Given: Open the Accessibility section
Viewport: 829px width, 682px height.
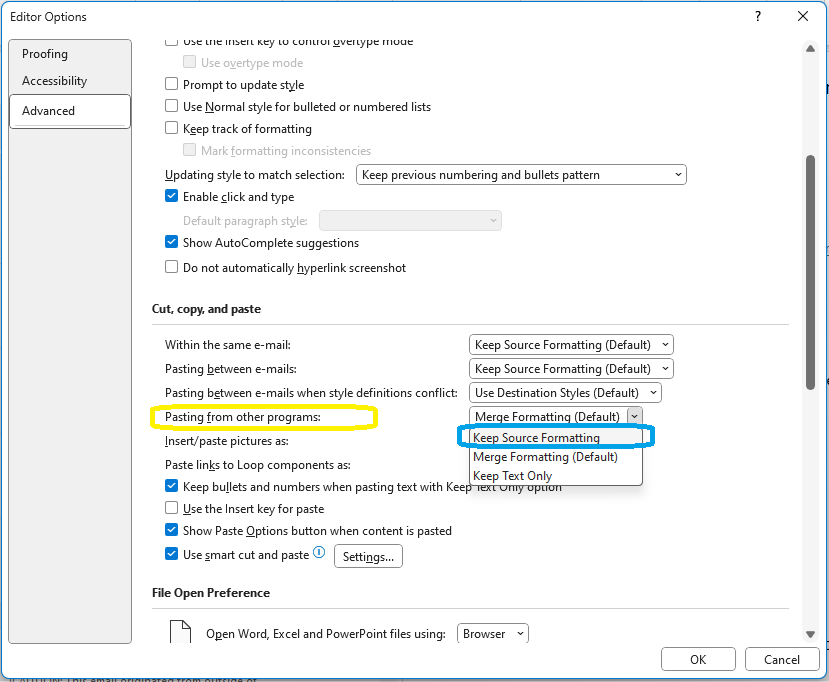Looking at the screenshot, I should (55, 81).
